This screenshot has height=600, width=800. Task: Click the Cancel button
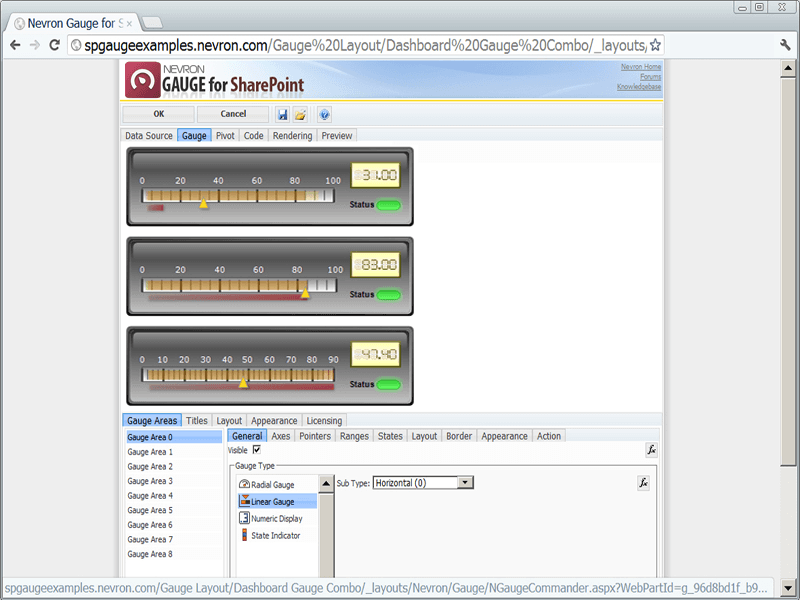[233, 114]
